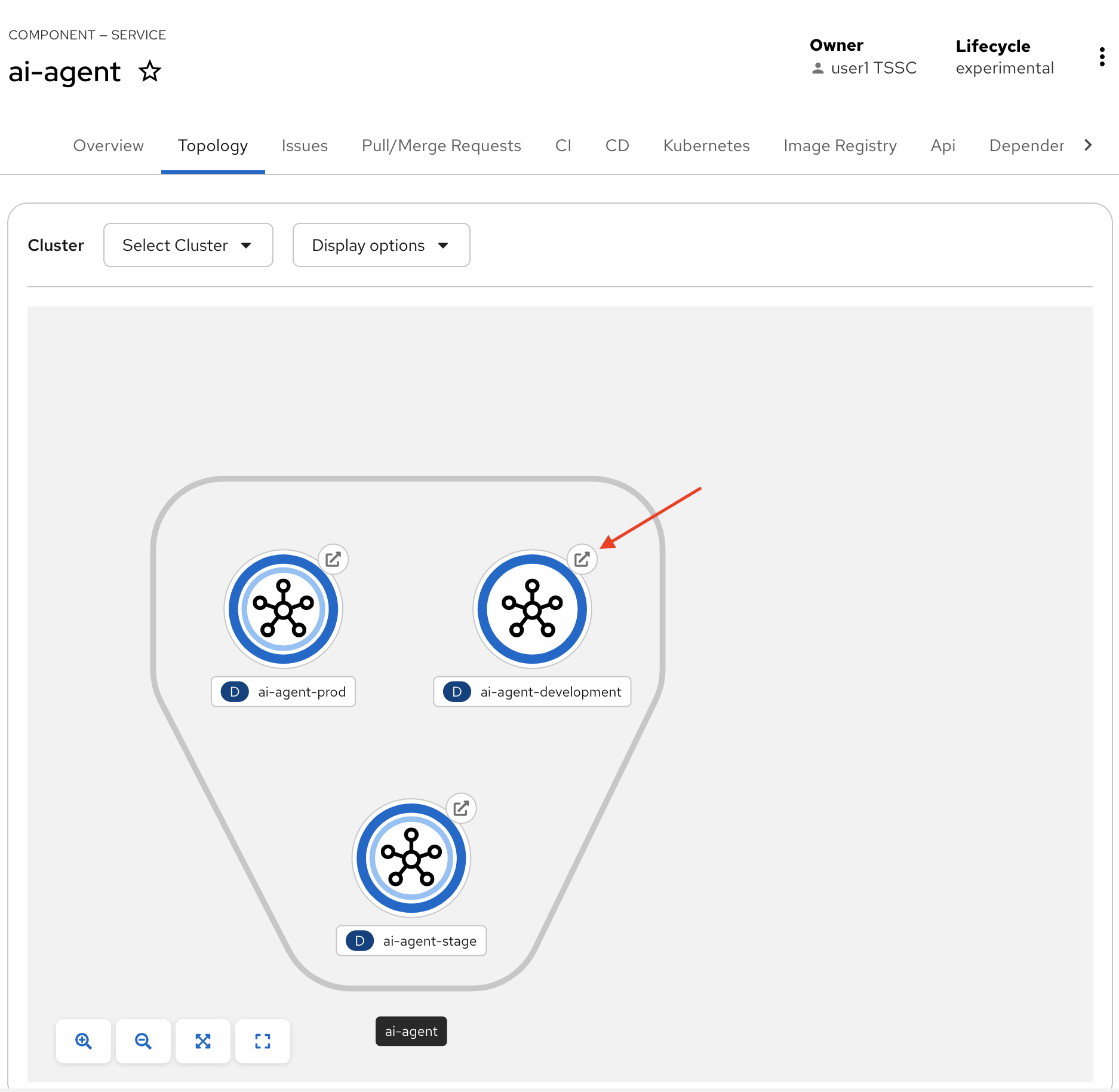
Task: Click the owner user icon next to user1 TSSC
Action: [x=818, y=68]
